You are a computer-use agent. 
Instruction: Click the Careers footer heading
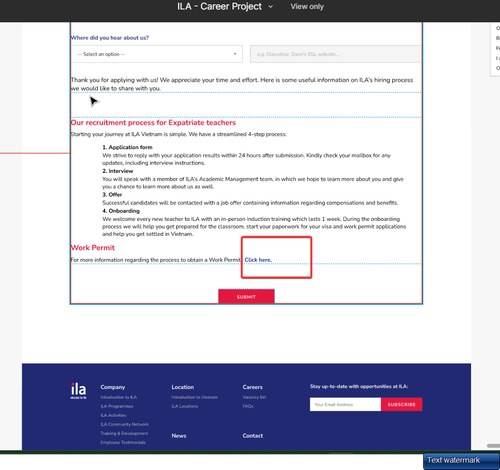click(253, 387)
